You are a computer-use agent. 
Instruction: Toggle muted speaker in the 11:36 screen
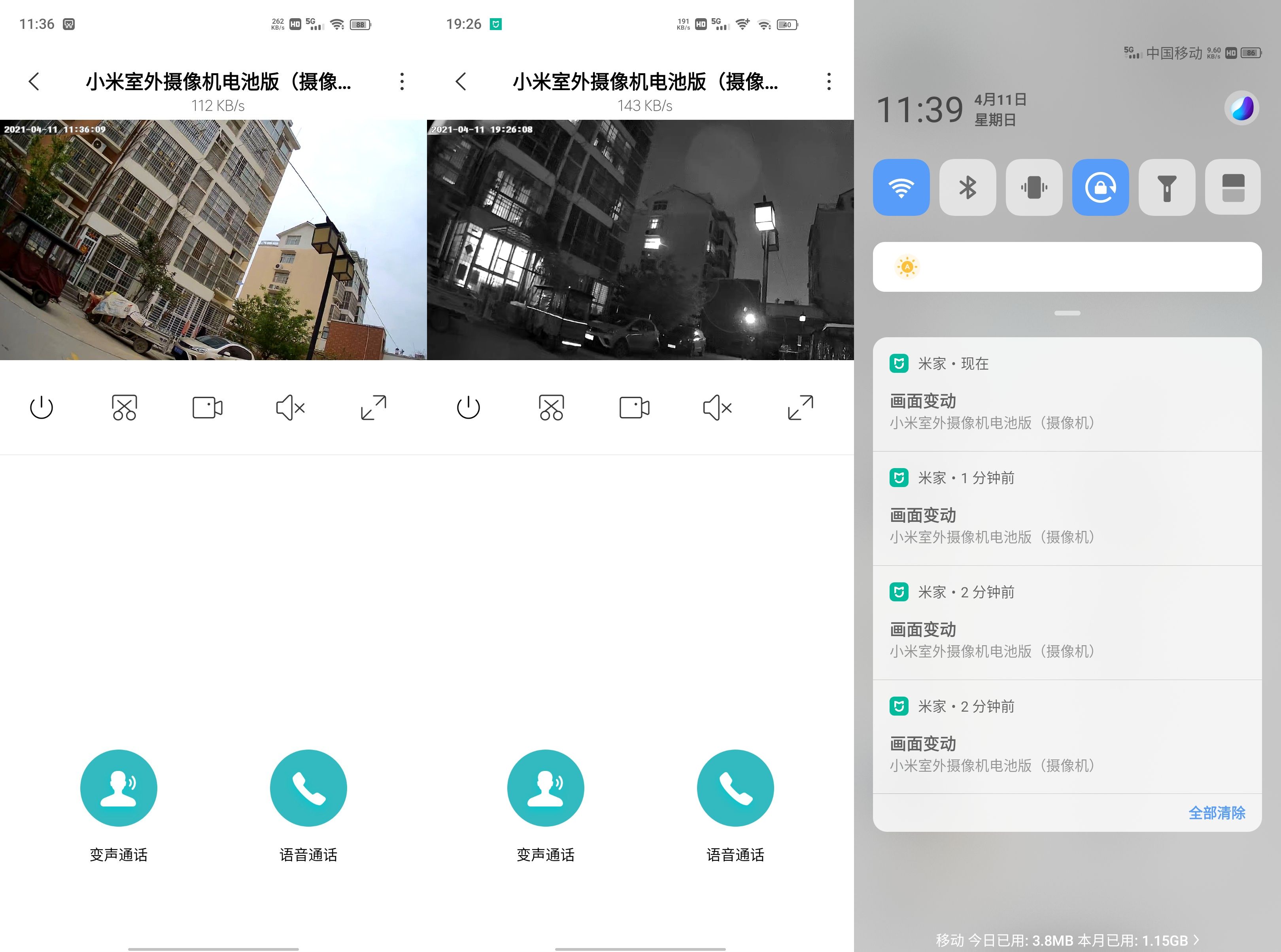pos(291,408)
